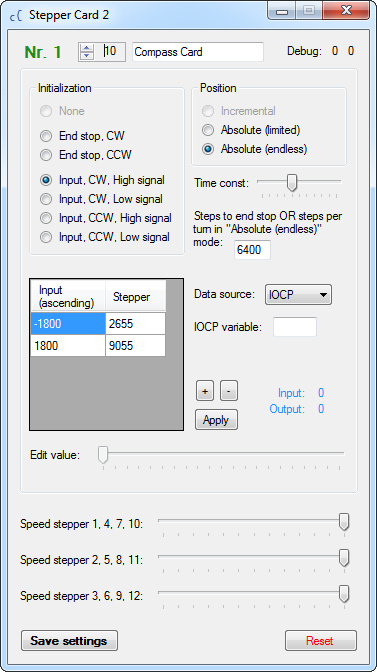The image size is (377, 672).
Task: Select the 2655 stepper cell
Action: point(135,324)
